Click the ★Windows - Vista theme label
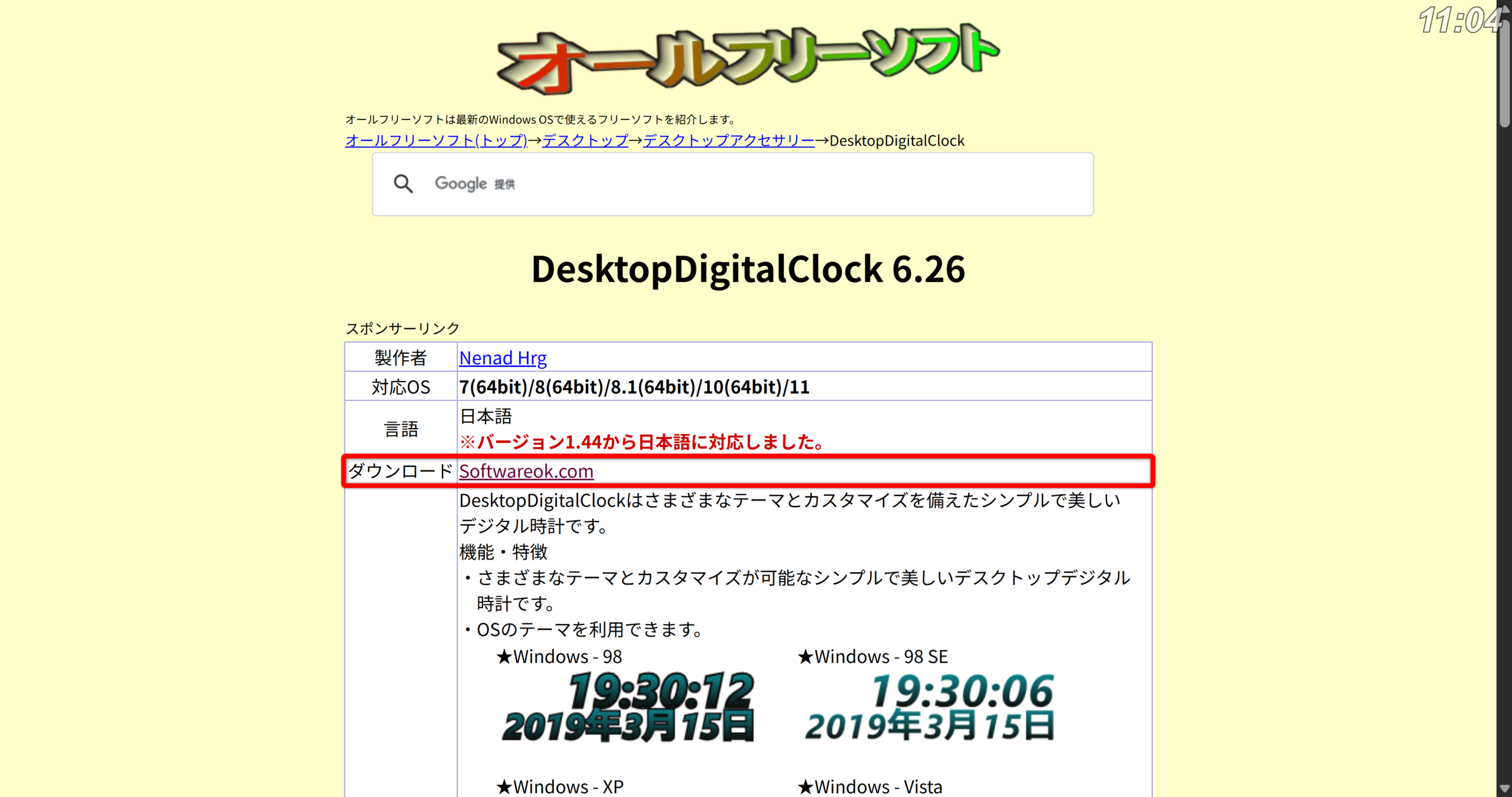The width and height of the screenshot is (1512, 797). point(870,786)
